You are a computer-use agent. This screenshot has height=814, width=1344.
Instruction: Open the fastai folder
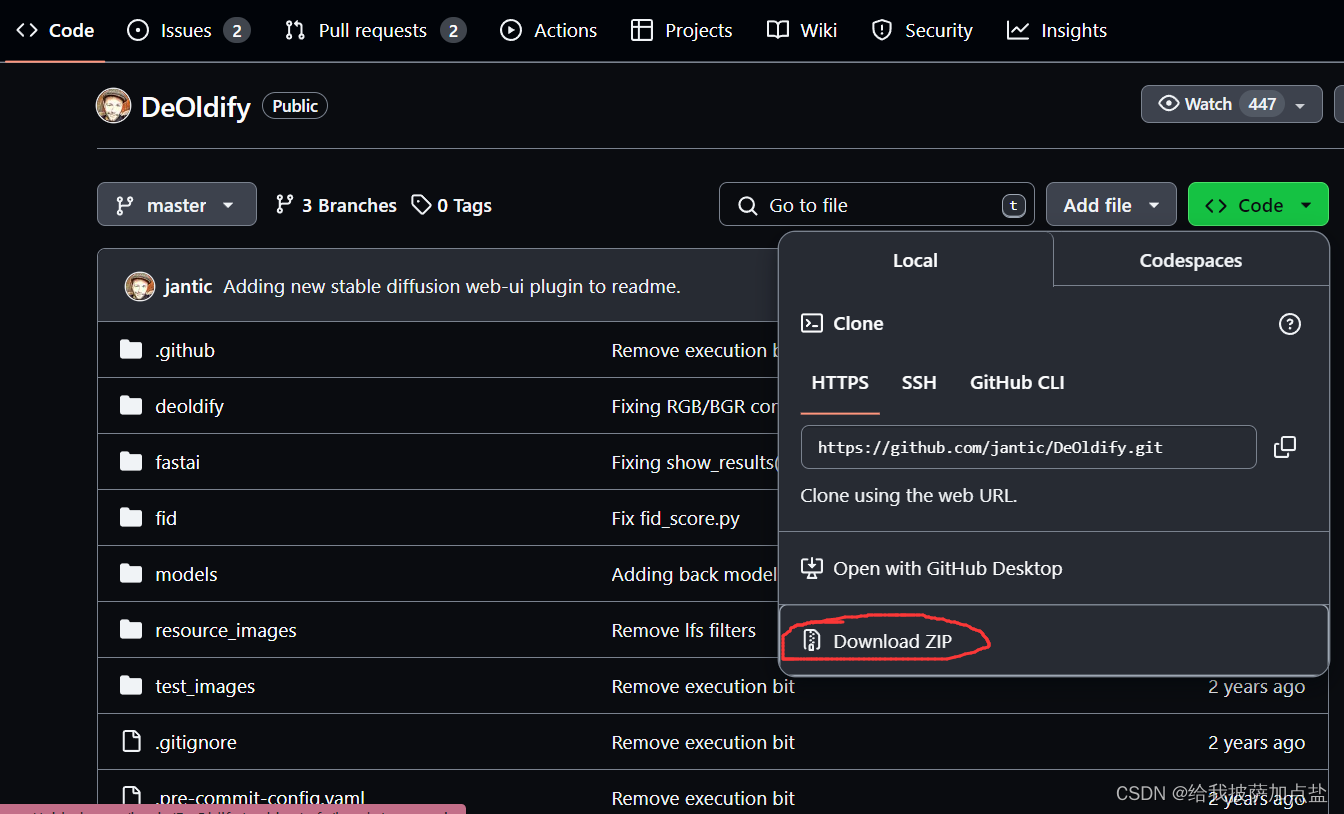click(x=177, y=462)
